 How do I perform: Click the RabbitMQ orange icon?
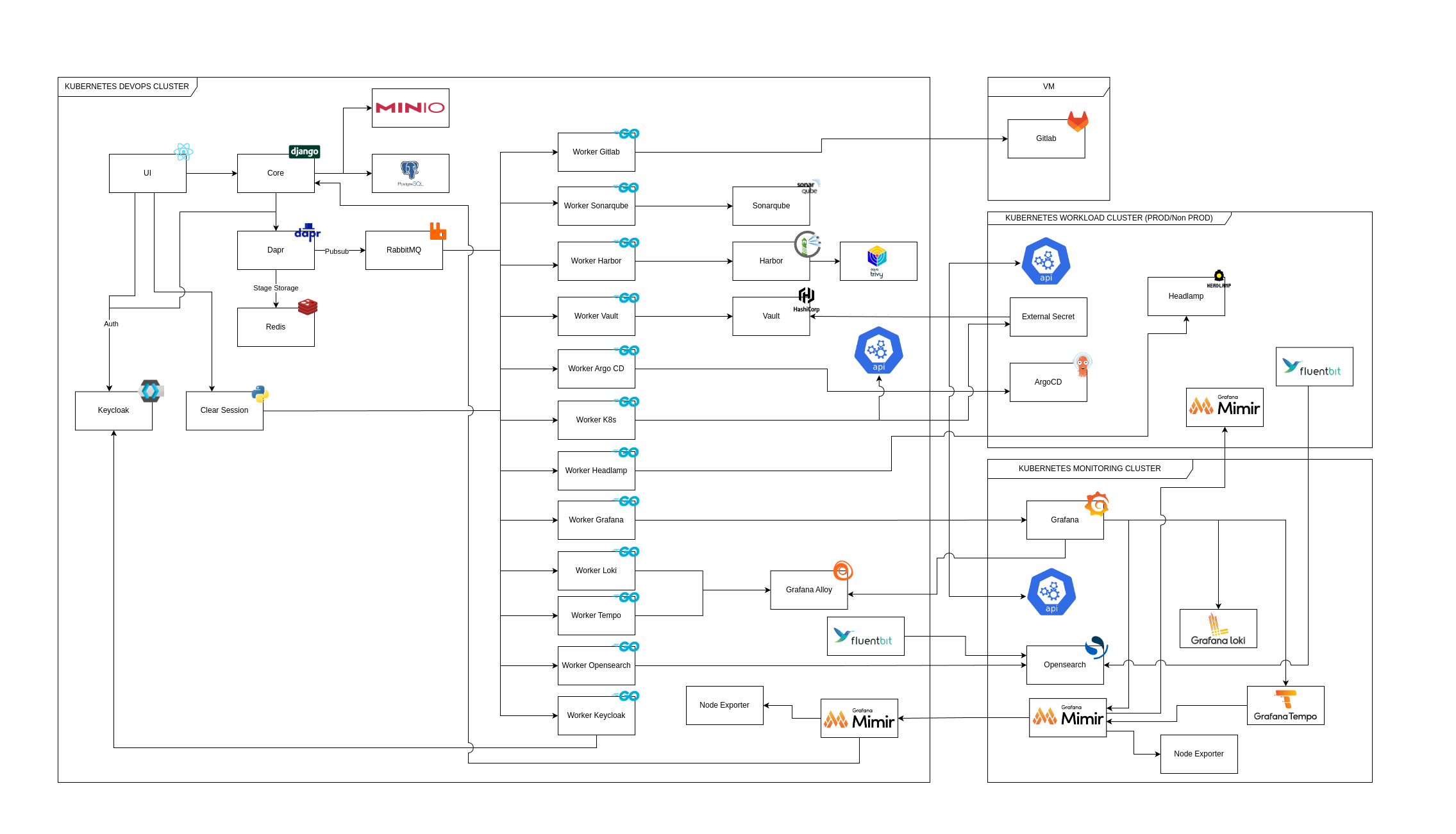(x=438, y=231)
